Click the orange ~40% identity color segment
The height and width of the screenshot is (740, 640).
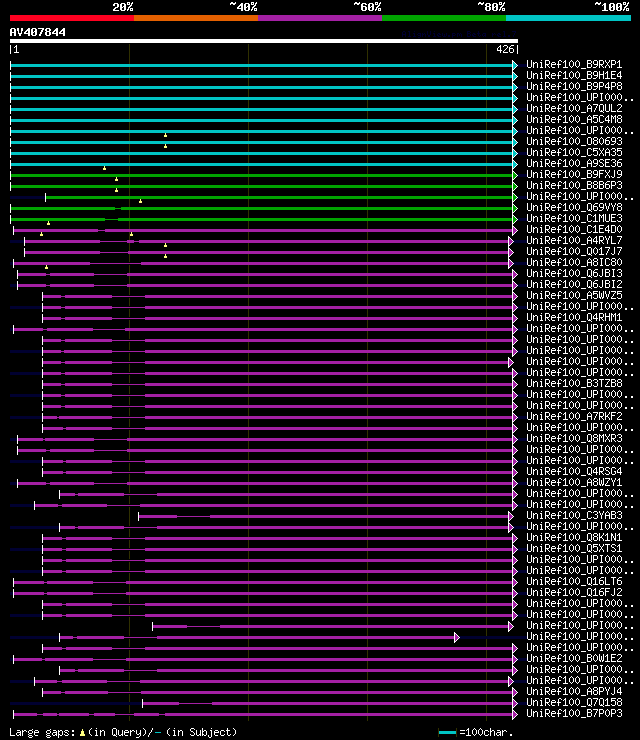(x=196, y=18)
